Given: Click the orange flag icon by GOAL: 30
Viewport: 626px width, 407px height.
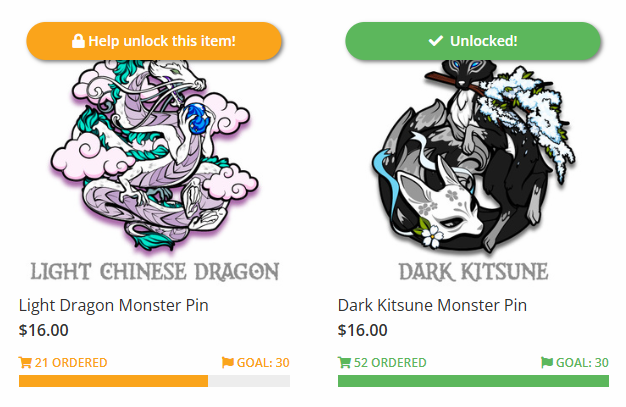Looking at the screenshot, I should click(x=227, y=363).
